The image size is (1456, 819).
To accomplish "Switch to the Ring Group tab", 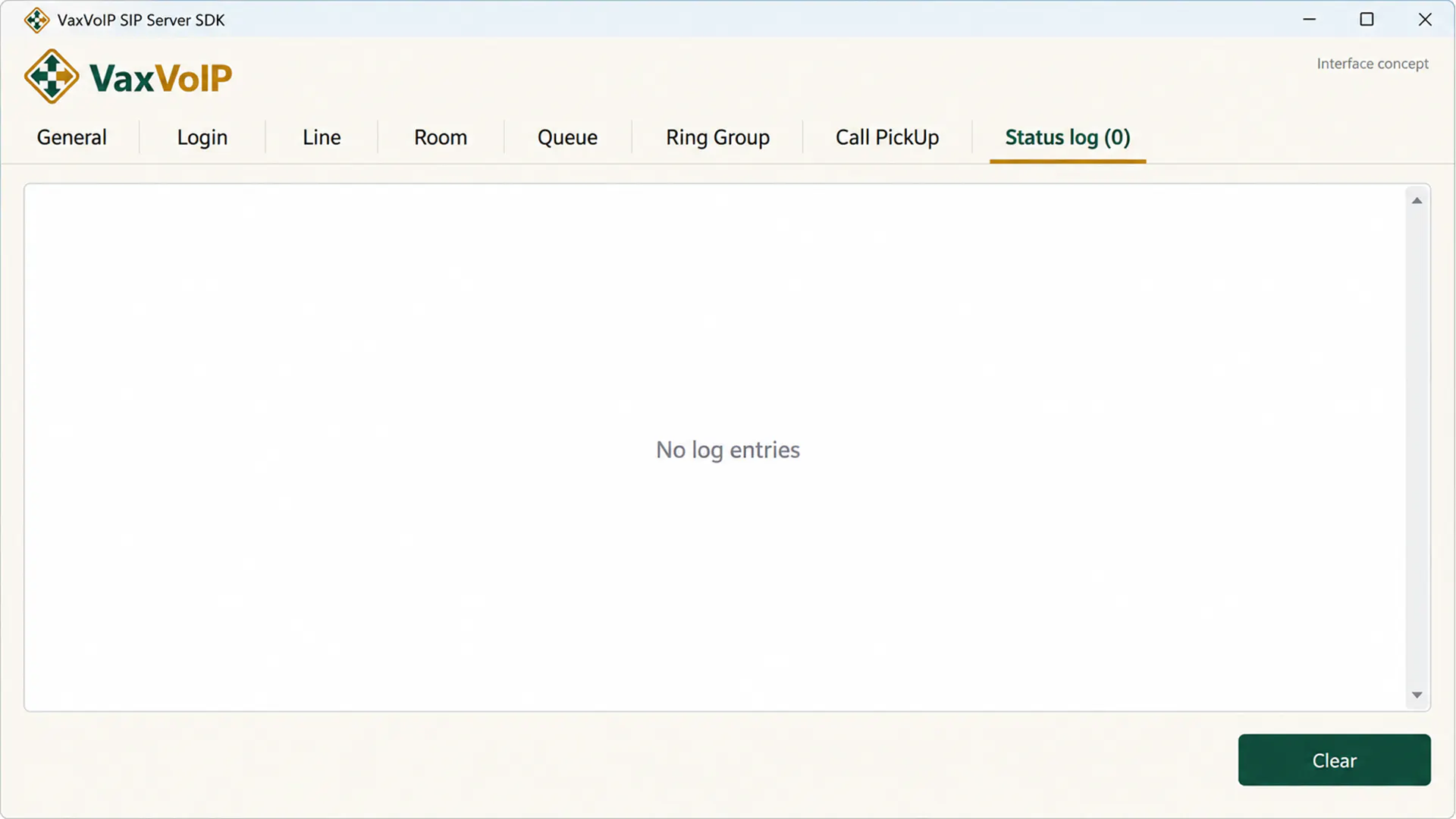I will click(x=717, y=137).
